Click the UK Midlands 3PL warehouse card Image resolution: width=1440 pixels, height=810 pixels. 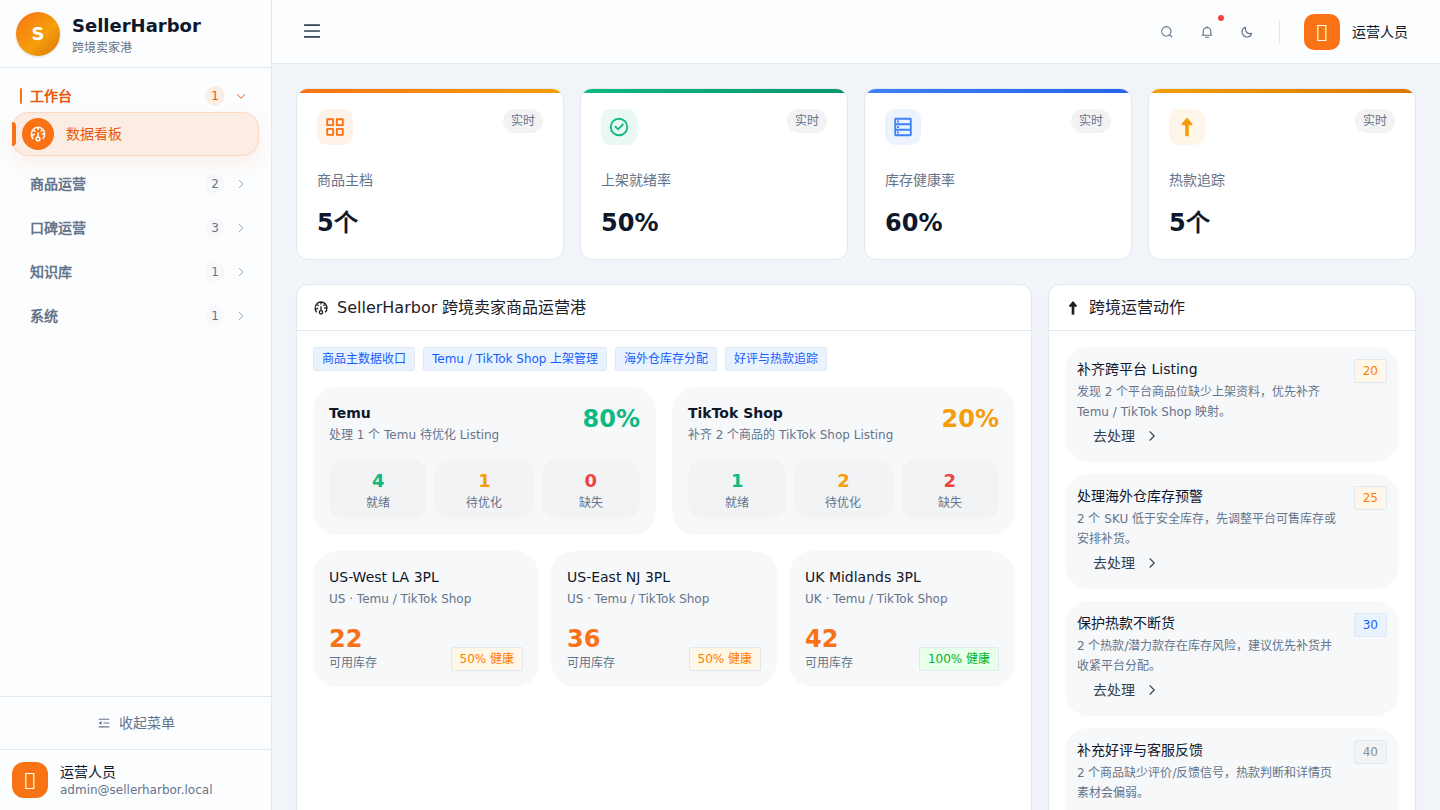902,619
